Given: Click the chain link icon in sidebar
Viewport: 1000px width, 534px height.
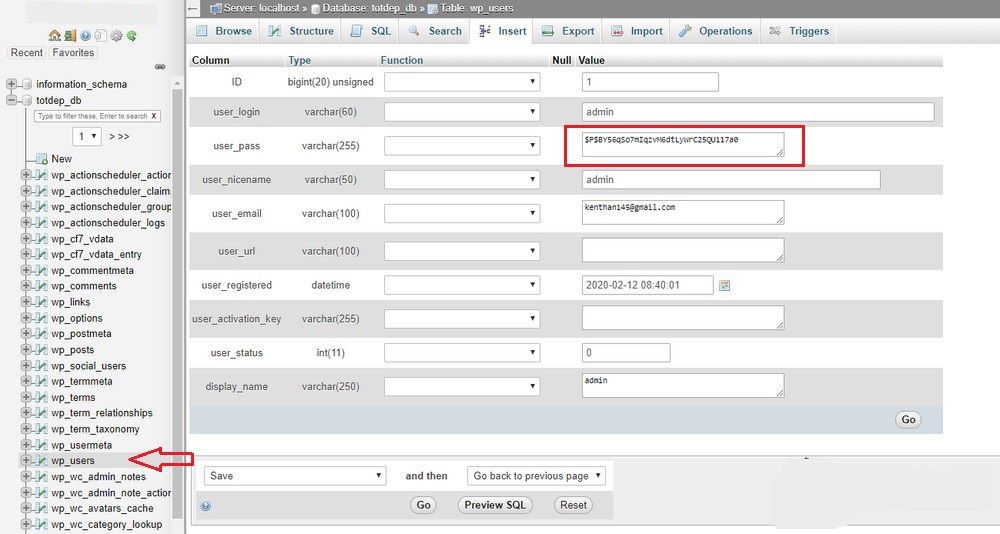Looking at the screenshot, I should (160, 66).
